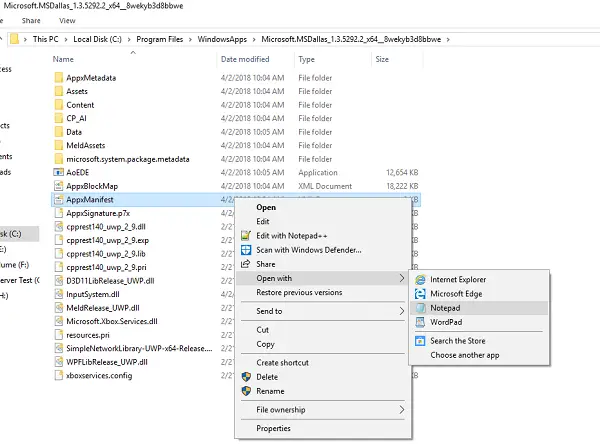This screenshot has height=444, width=600.
Task: Expand the File ownership submenu arrow
Action: pos(401,410)
